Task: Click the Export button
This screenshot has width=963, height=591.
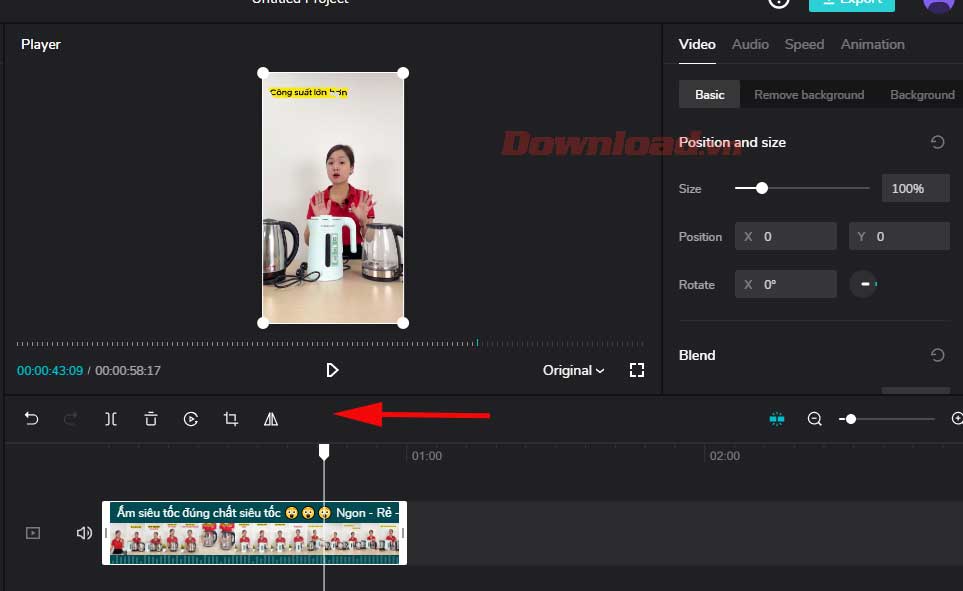Action: tap(852, 4)
